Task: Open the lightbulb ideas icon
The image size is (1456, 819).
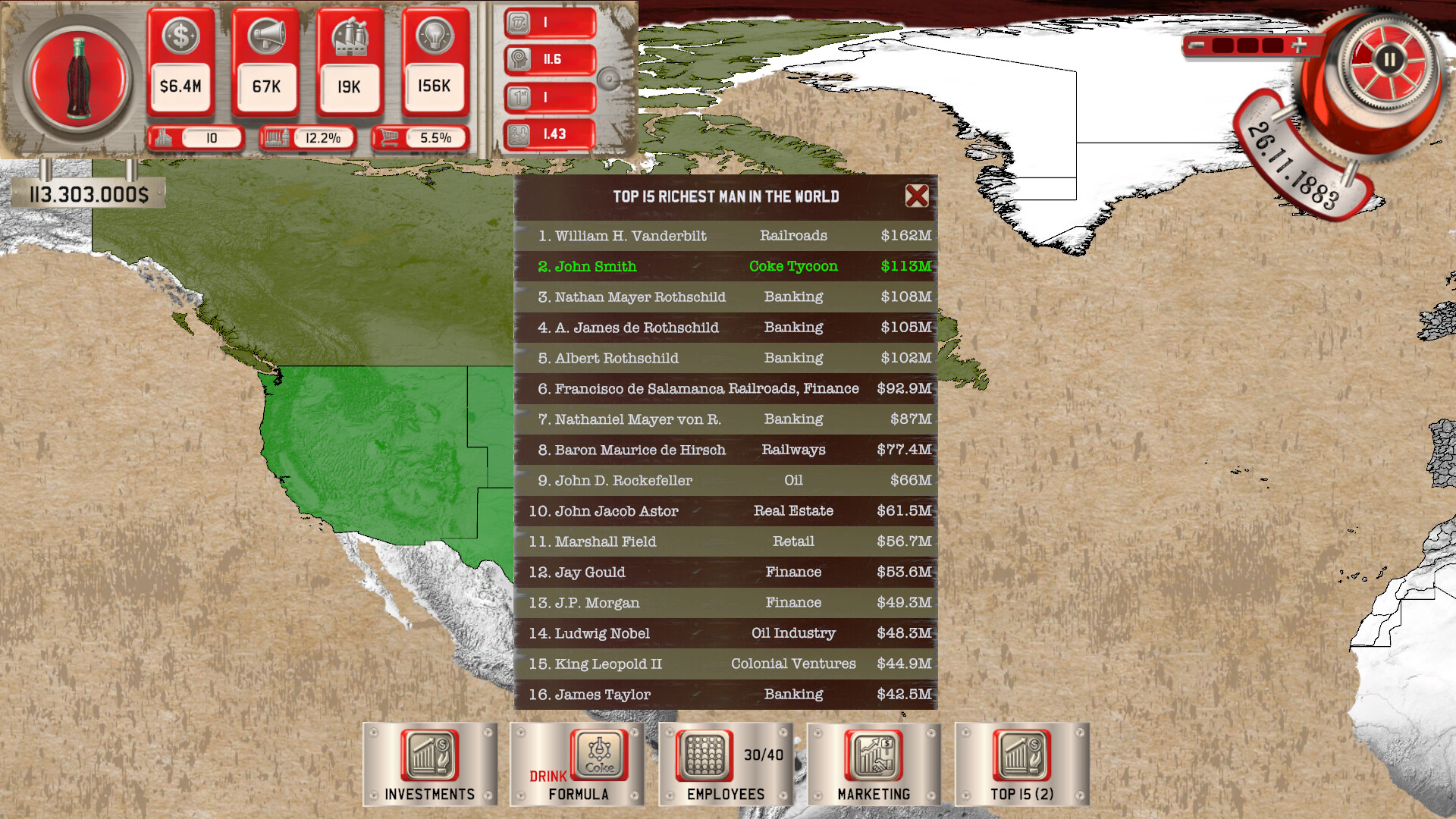Action: [435, 36]
